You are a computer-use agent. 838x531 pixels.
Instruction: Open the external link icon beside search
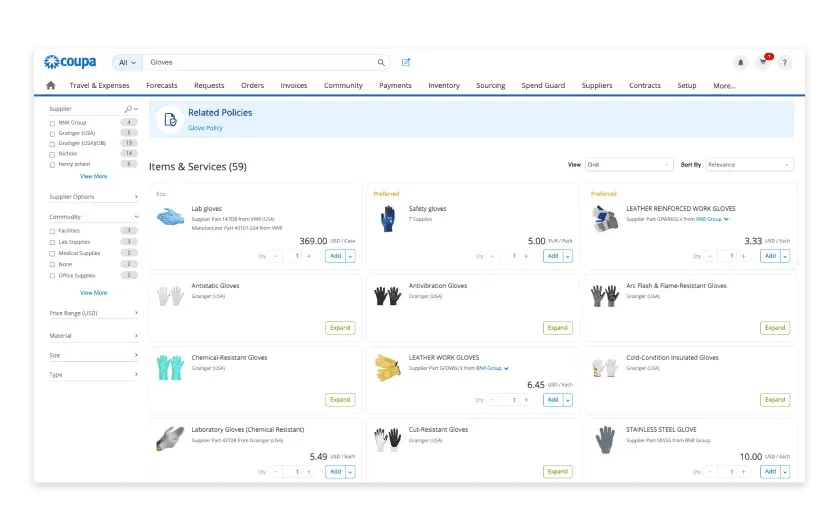pyautogui.click(x=406, y=63)
